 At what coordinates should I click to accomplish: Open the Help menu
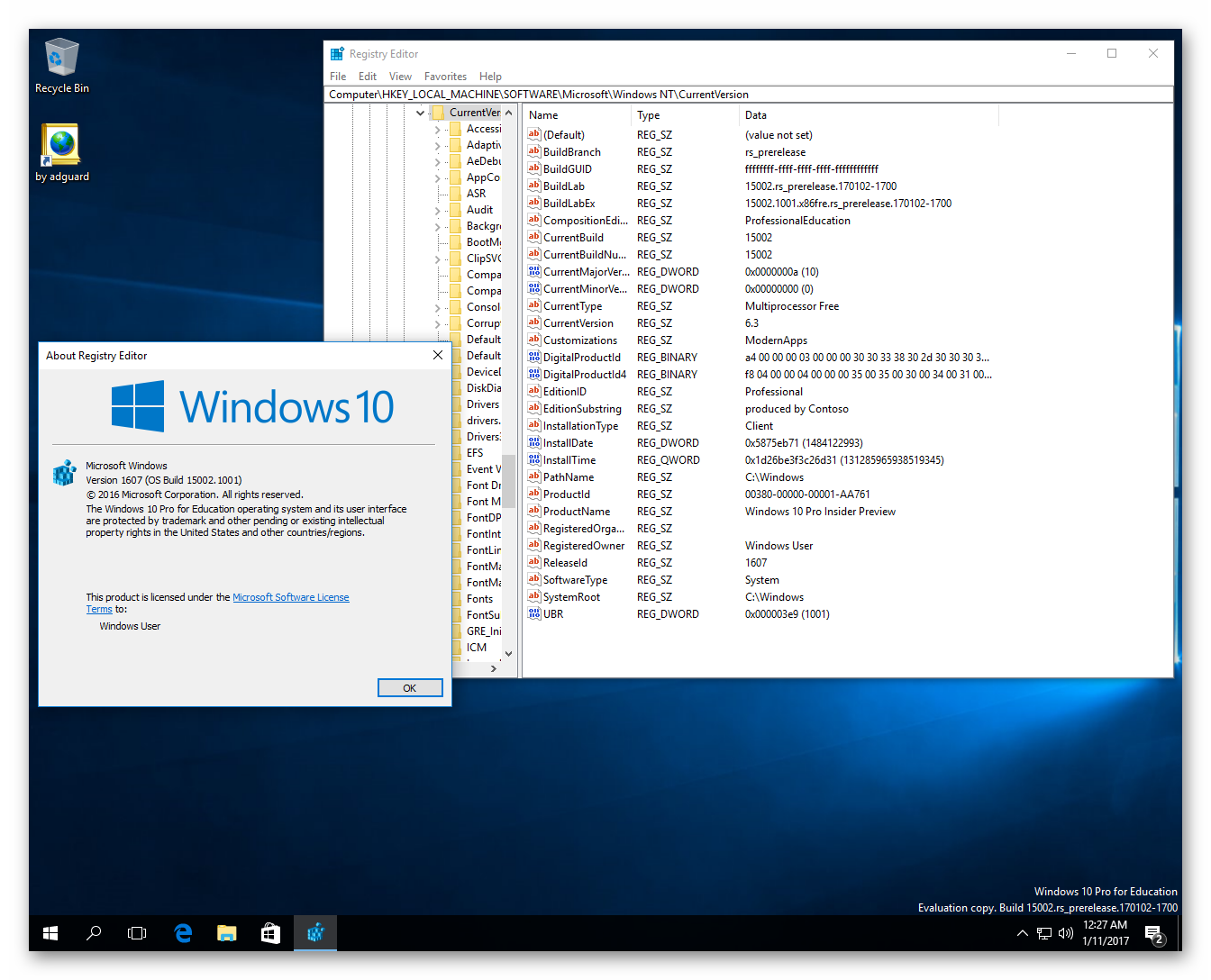[490, 77]
